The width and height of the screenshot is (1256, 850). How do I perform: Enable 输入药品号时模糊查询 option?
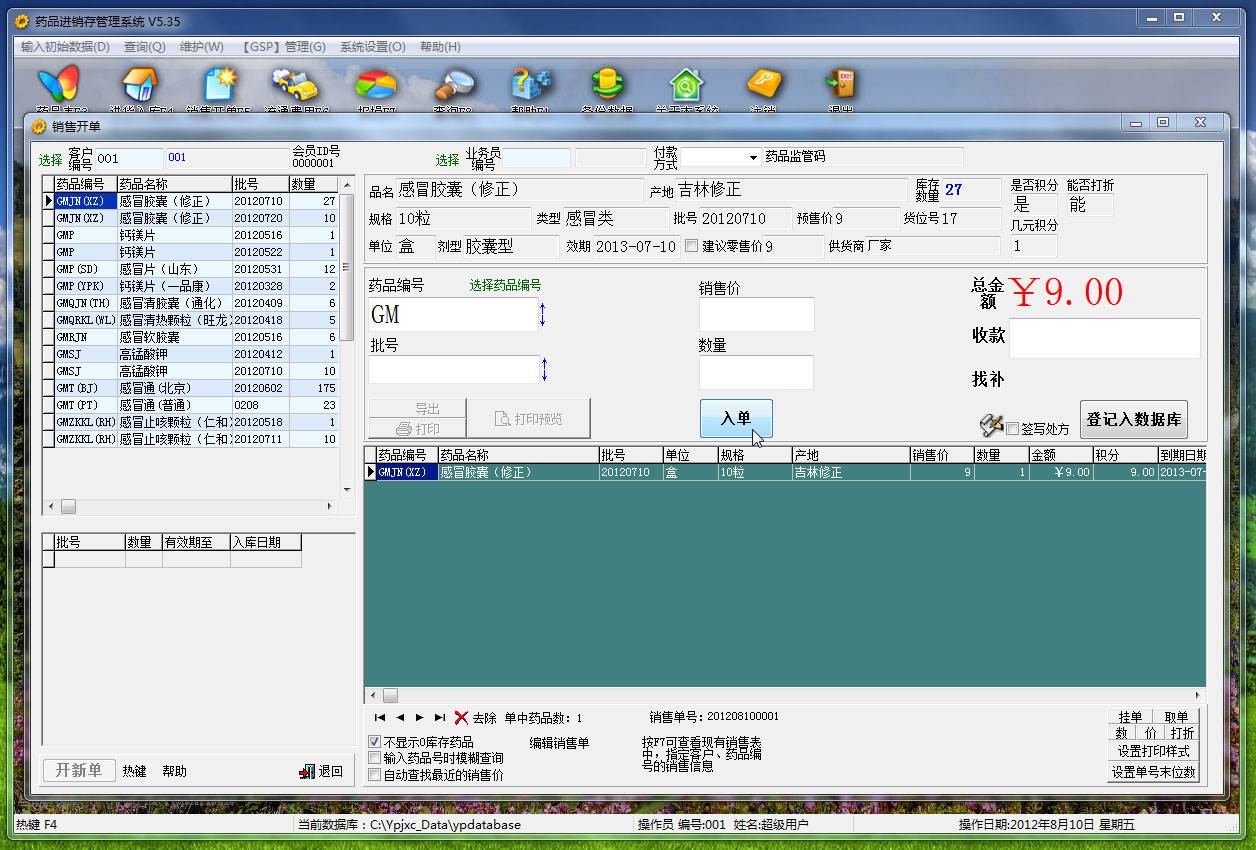[x=374, y=758]
